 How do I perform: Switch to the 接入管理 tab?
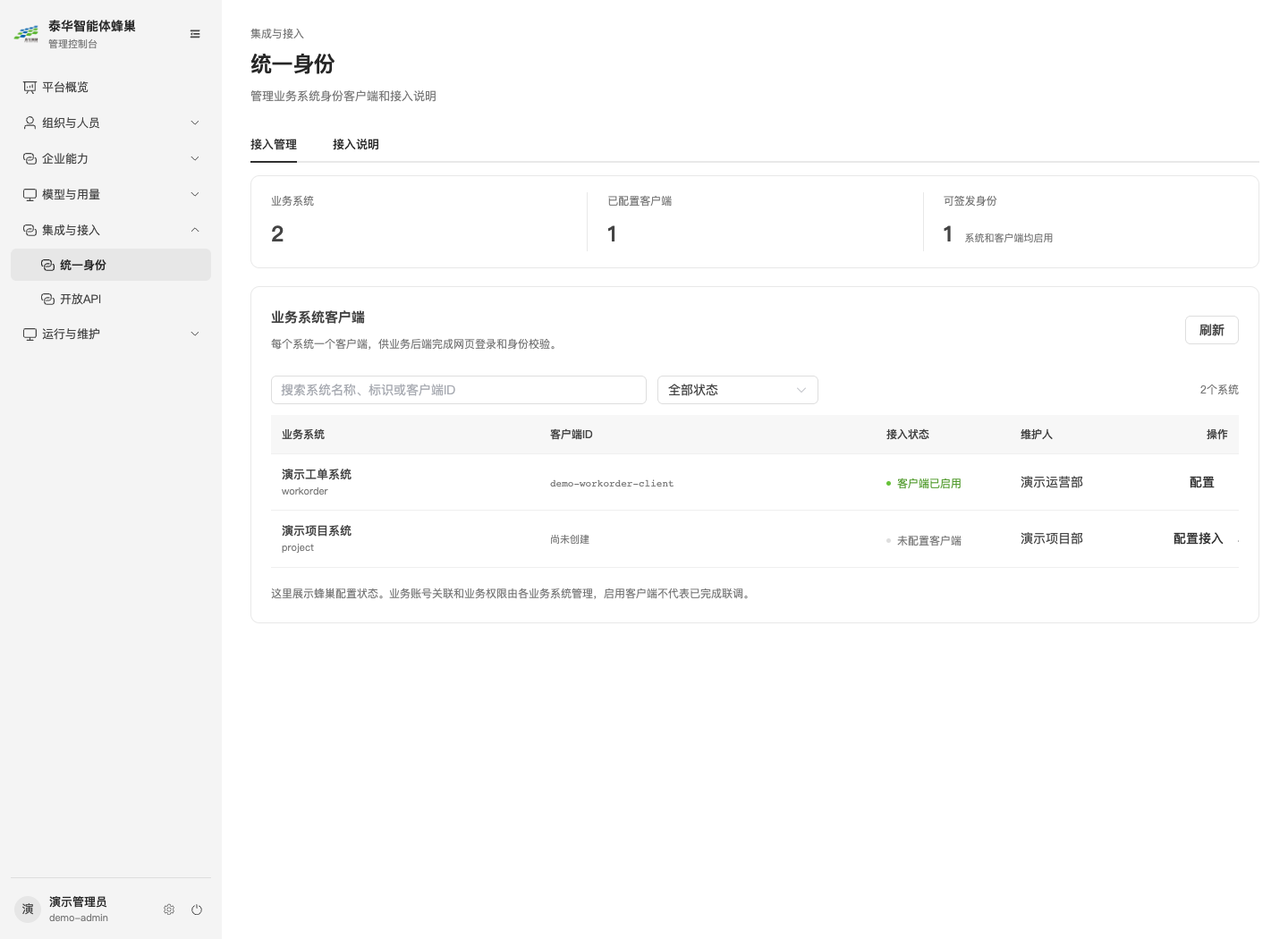[274, 144]
